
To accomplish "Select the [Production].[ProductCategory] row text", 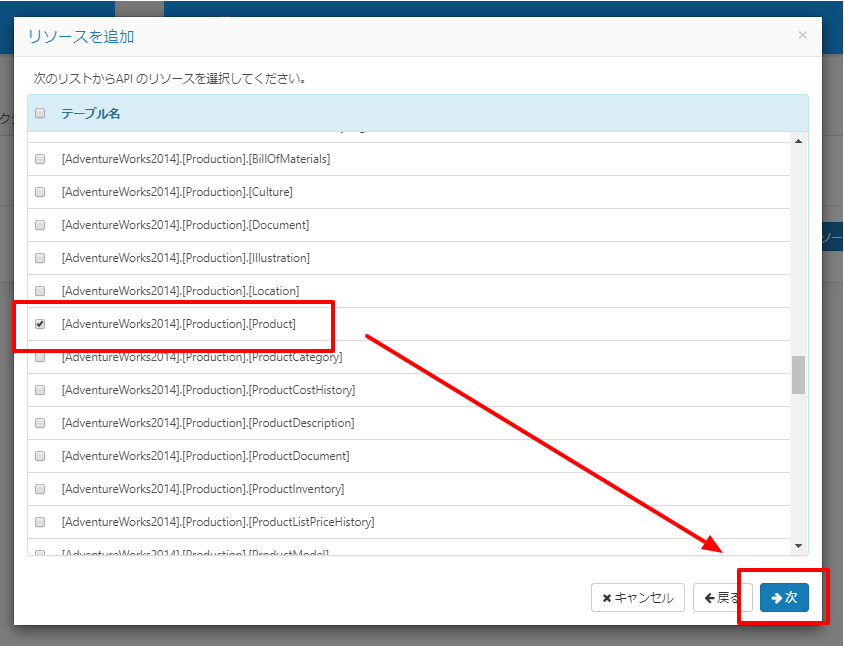I will [202, 357].
